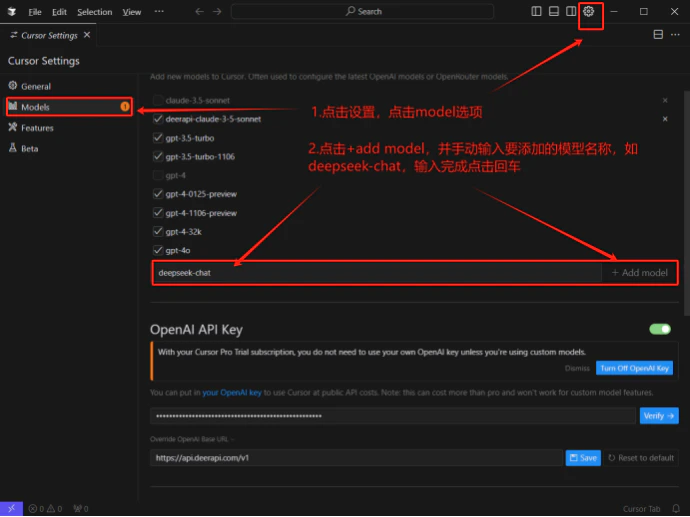Open the editor more actions dots
The height and width of the screenshot is (517, 690).
(x=675, y=34)
